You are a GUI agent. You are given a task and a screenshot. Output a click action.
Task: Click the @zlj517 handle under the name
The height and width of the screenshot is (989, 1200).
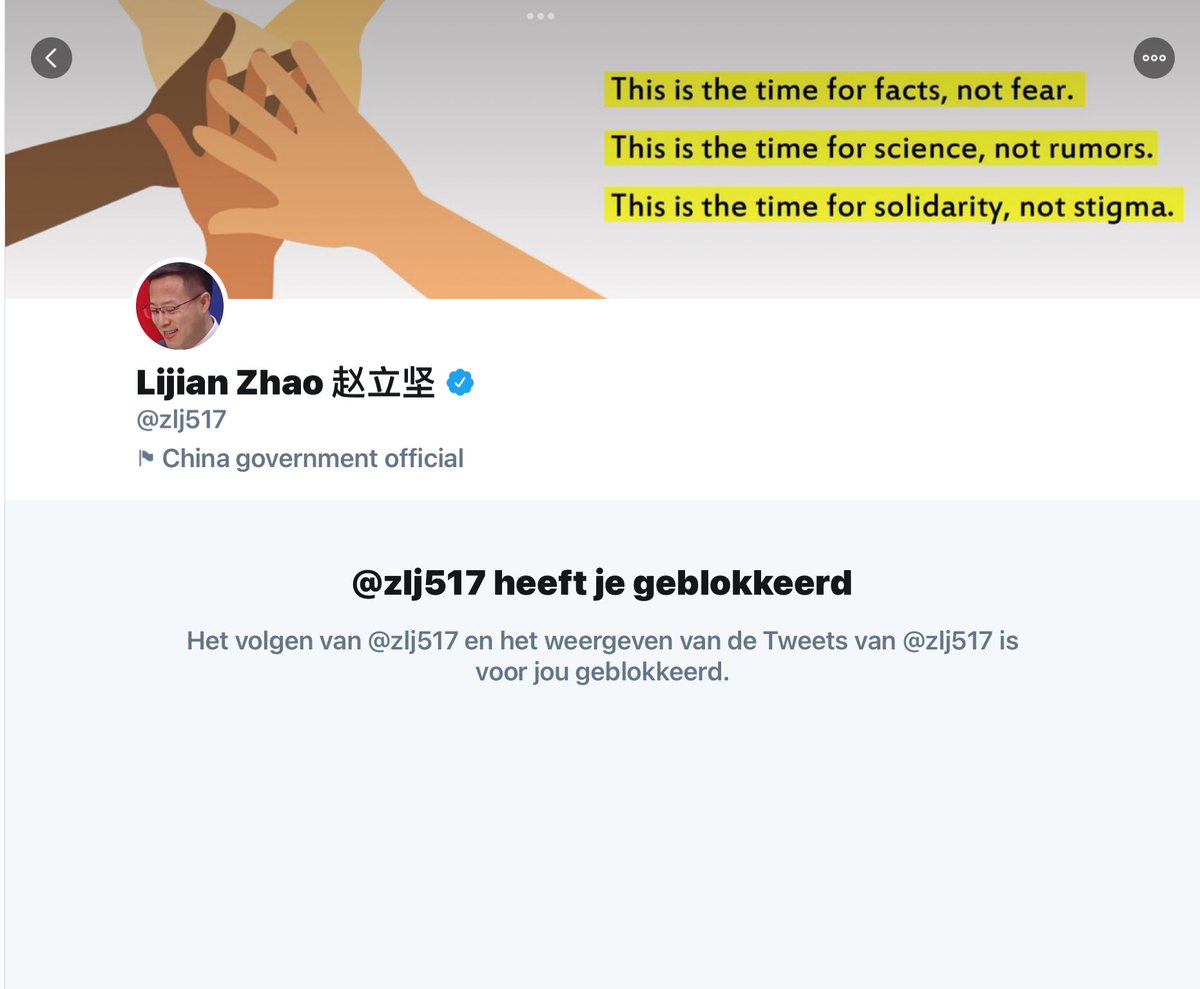[181, 420]
